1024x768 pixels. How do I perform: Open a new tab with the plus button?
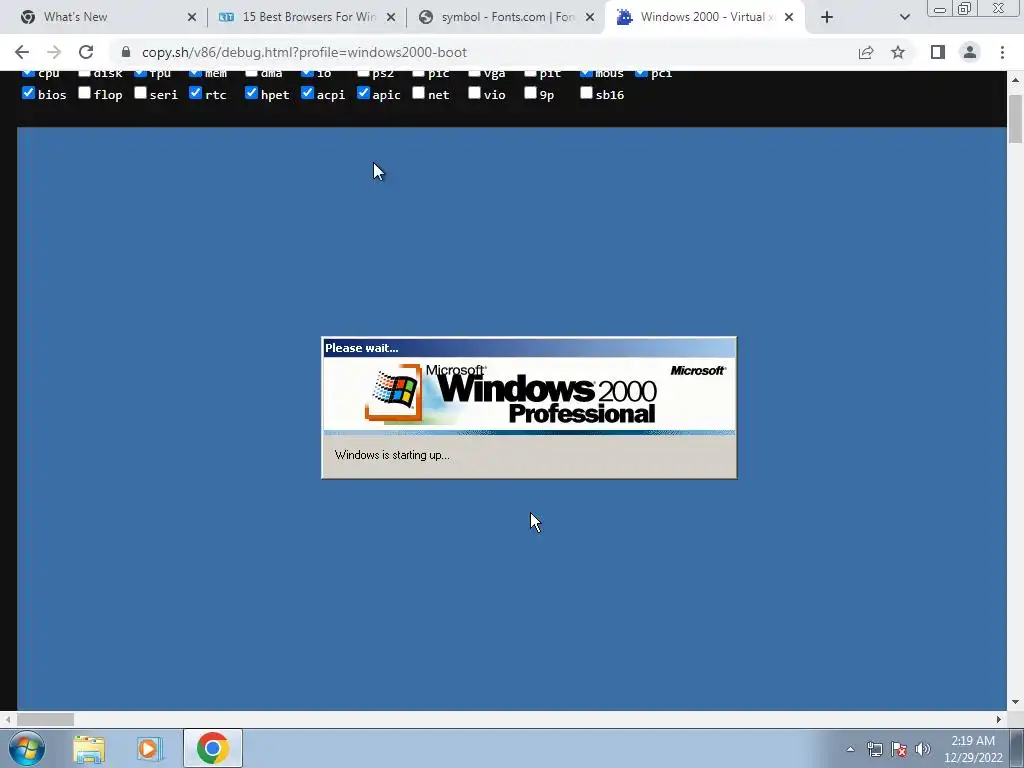point(827,17)
